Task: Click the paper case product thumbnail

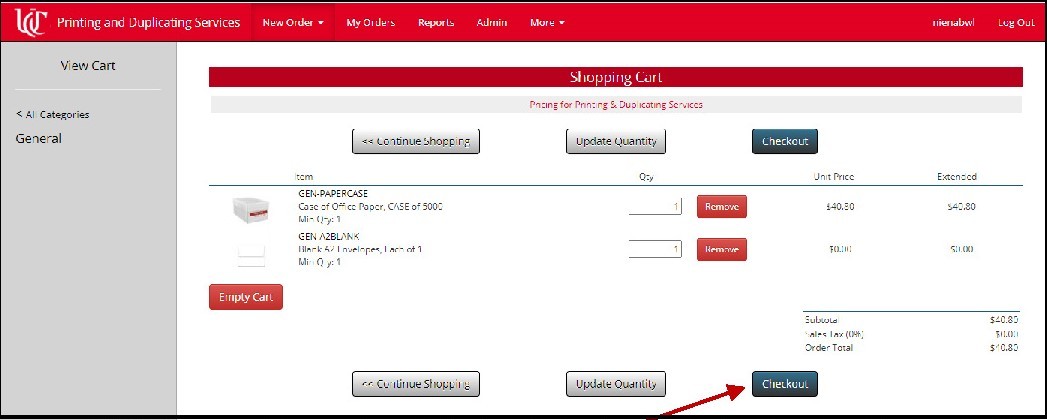Action: 252,208
